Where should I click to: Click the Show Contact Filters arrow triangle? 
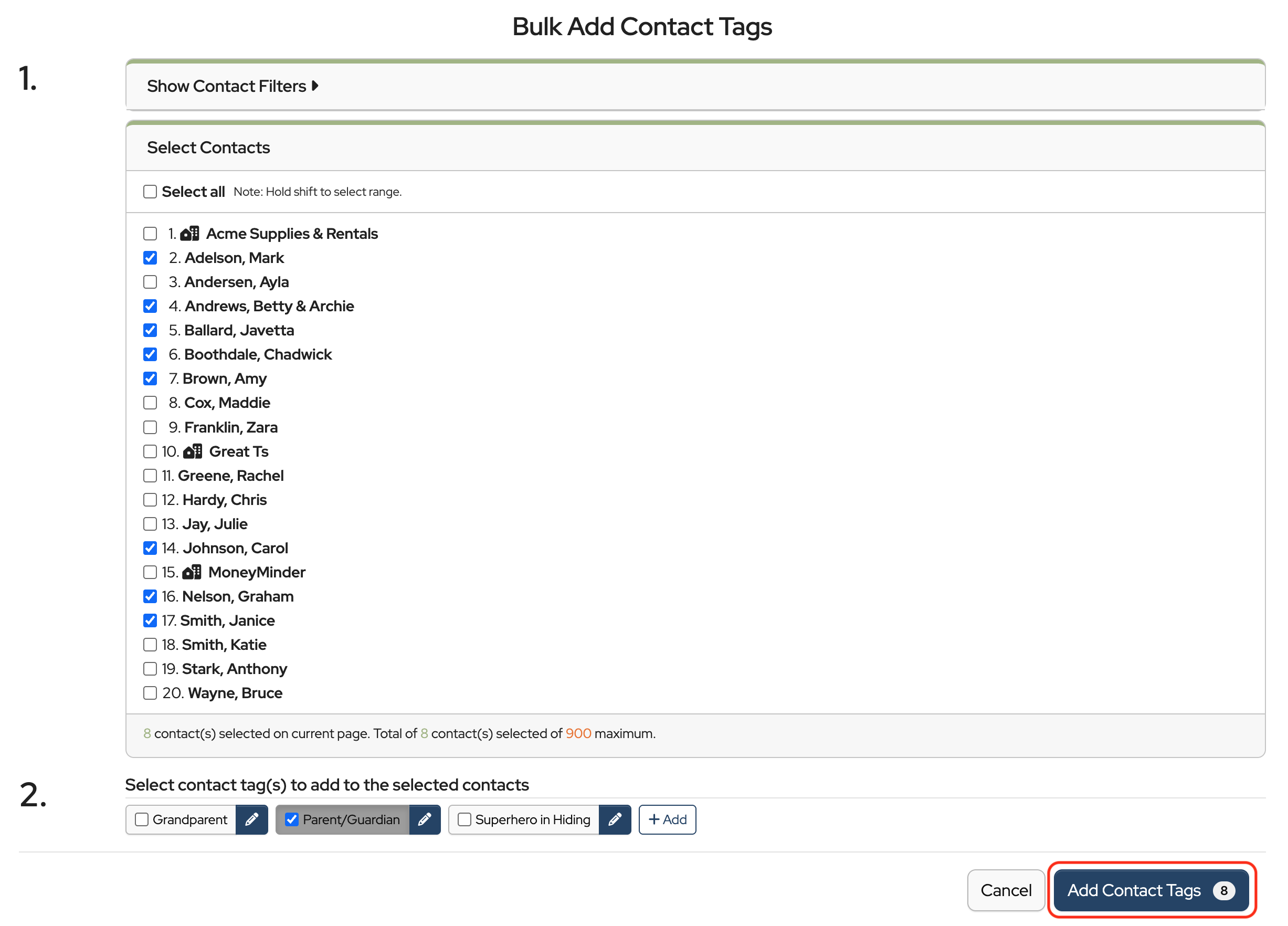[315, 86]
